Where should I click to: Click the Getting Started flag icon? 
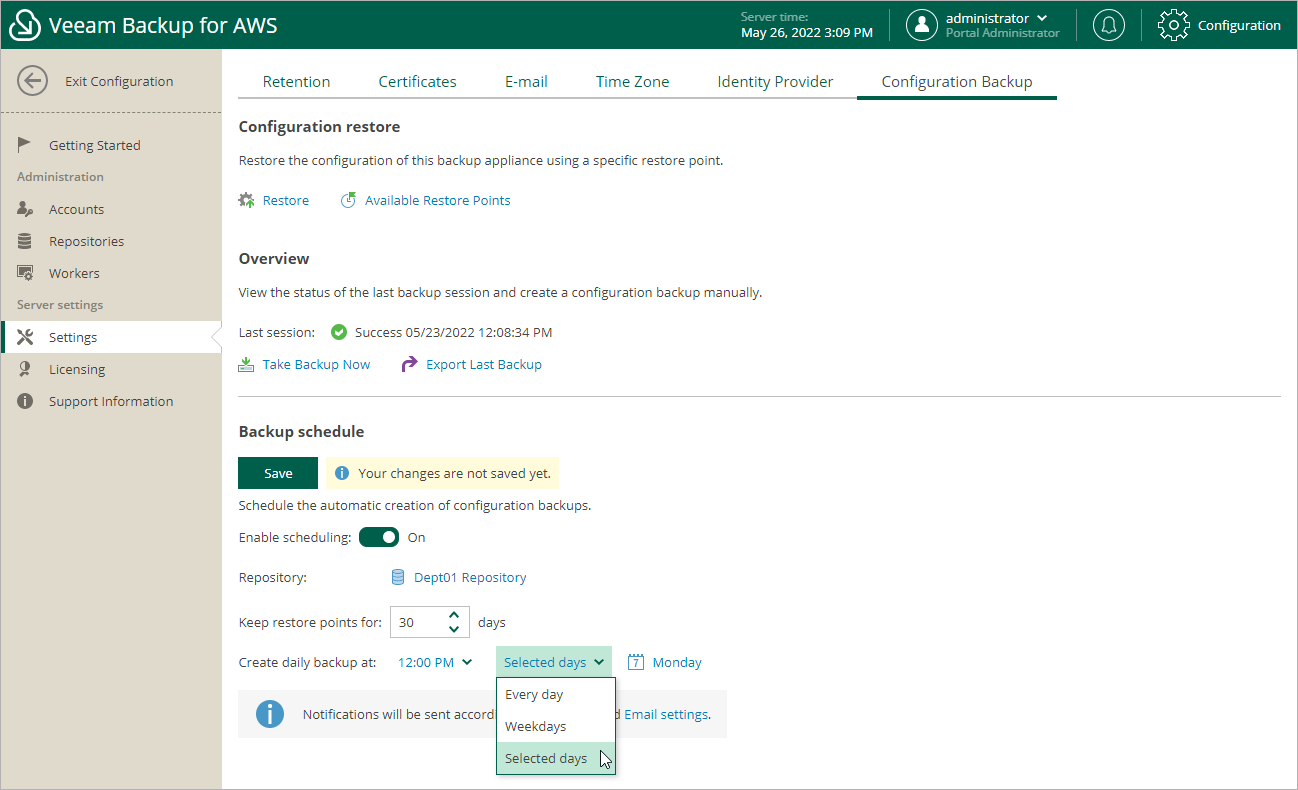pyautogui.click(x=25, y=144)
